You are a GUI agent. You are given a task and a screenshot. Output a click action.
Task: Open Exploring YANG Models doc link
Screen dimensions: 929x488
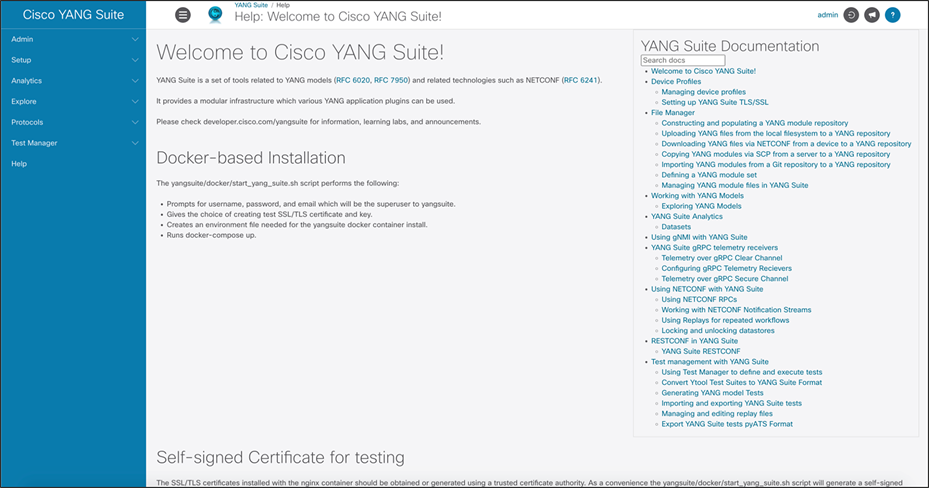point(701,206)
